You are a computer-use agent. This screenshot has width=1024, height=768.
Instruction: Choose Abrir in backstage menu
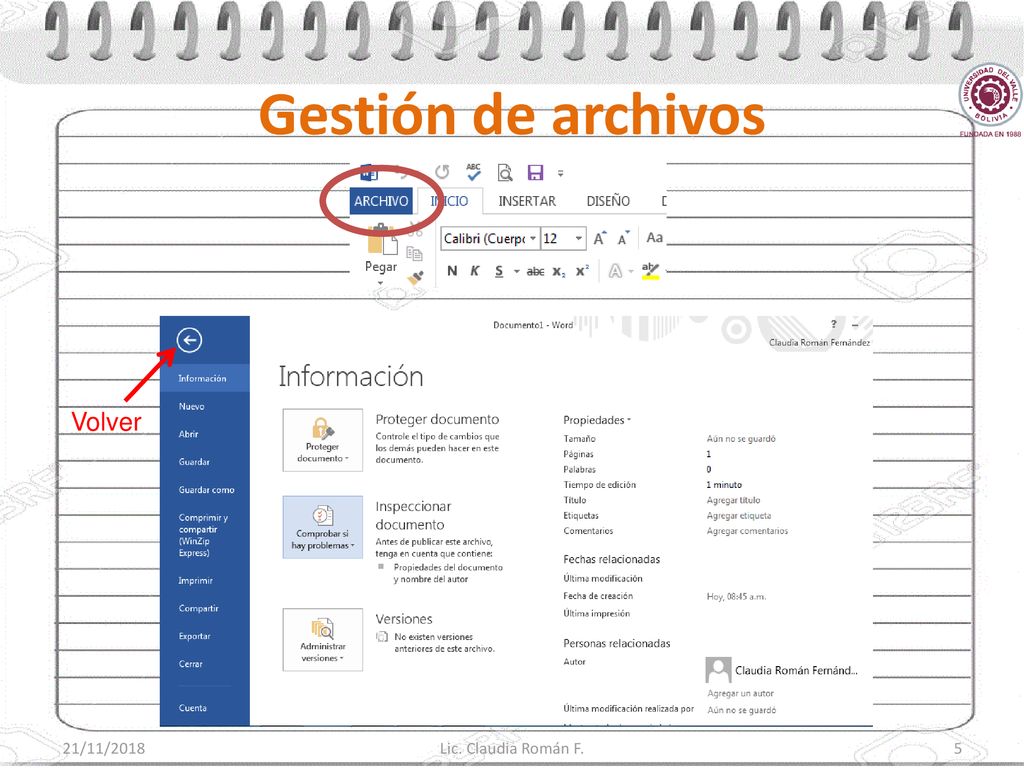(188, 434)
